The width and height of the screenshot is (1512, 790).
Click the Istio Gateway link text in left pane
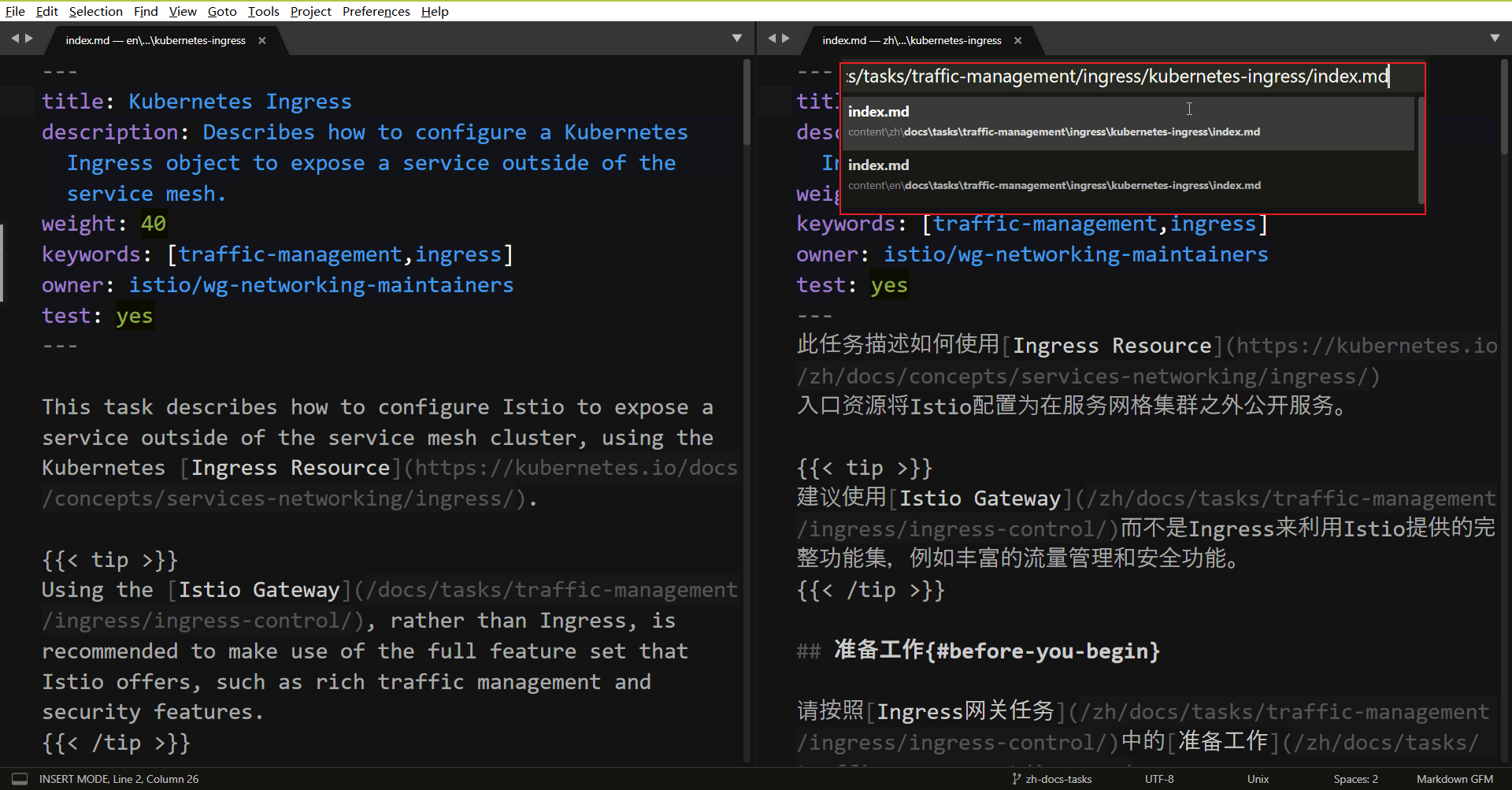[x=259, y=590]
